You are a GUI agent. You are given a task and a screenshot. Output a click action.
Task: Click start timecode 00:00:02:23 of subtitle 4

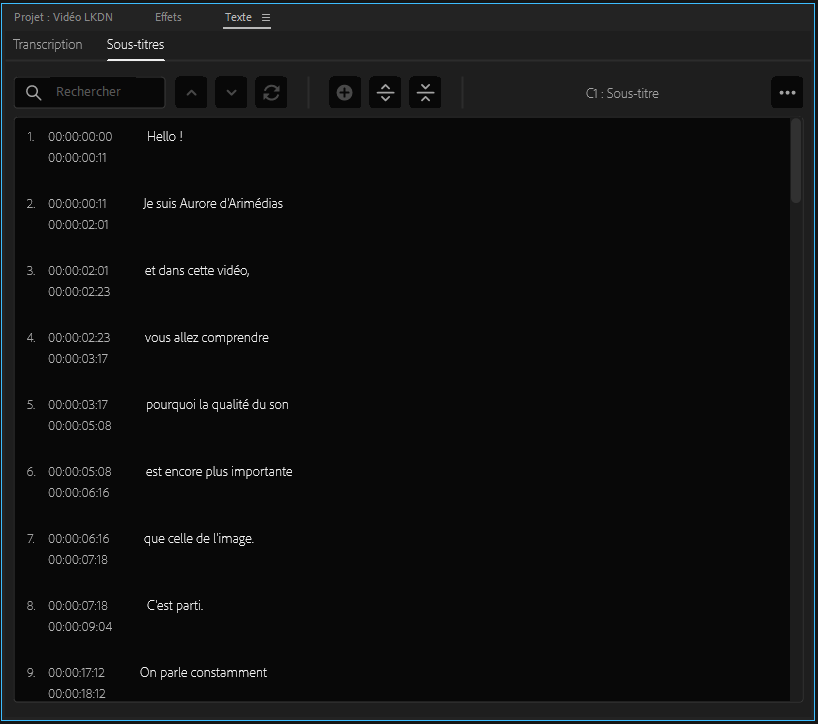coord(79,338)
